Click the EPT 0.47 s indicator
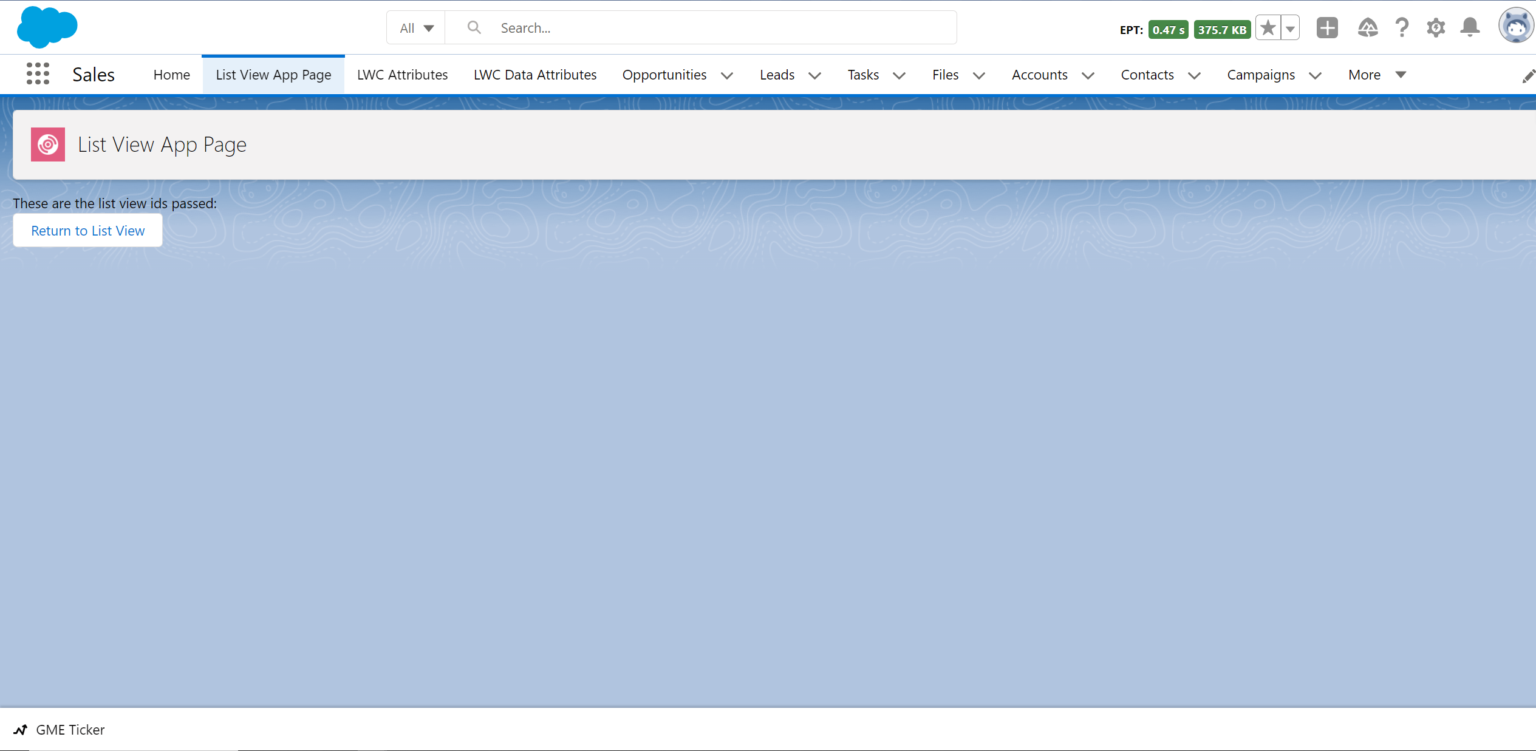This screenshot has height=751, width=1536. [x=1167, y=29]
